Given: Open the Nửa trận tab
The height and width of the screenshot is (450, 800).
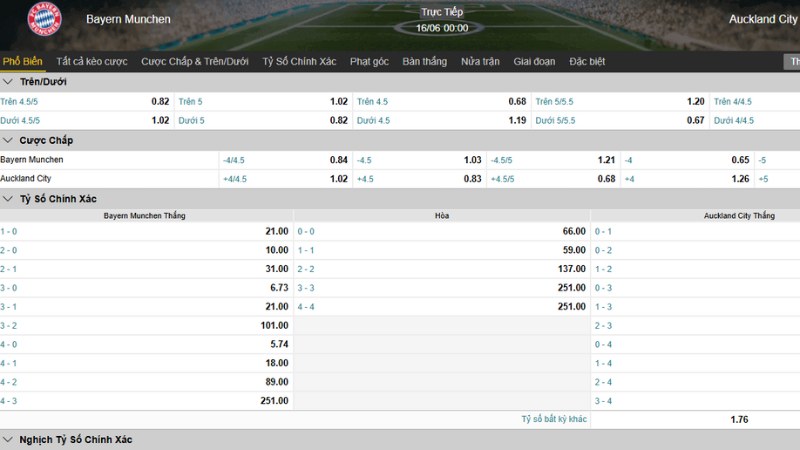Looking at the screenshot, I should coord(480,61).
